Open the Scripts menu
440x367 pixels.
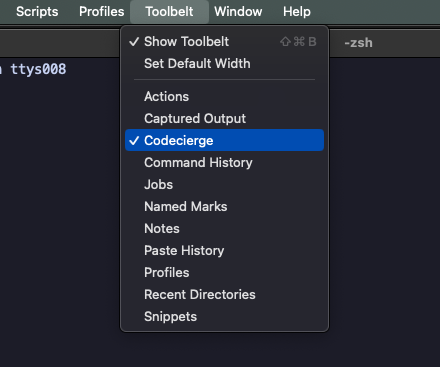(37, 12)
